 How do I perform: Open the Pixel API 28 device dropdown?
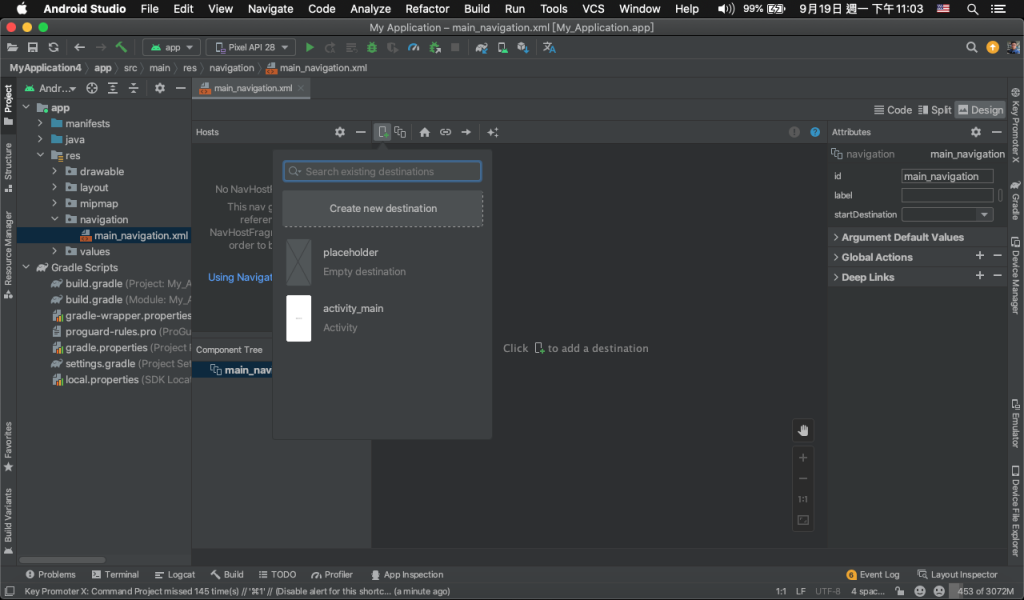click(x=251, y=48)
